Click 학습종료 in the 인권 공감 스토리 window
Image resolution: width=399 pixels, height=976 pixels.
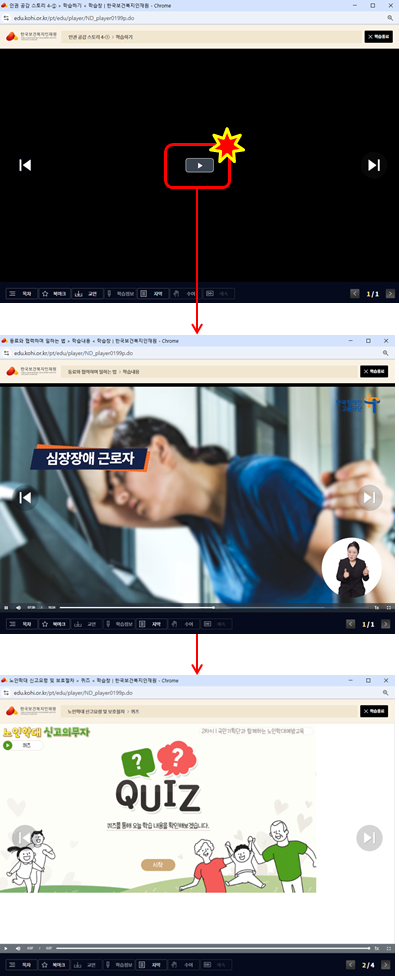pyautogui.click(x=378, y=37)
